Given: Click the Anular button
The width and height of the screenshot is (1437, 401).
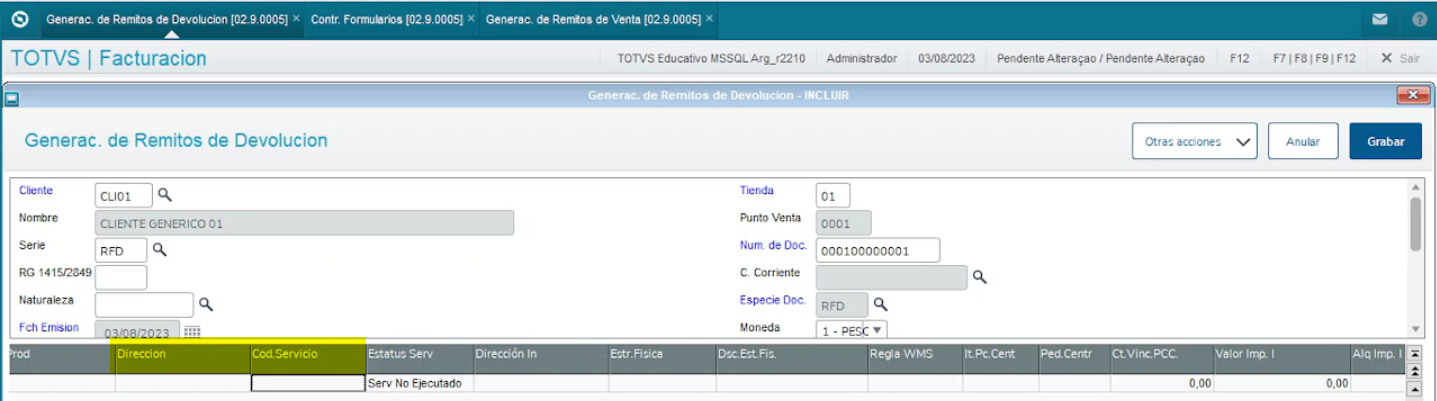Looking at the screenshot, I should [x=1303, y=141].
